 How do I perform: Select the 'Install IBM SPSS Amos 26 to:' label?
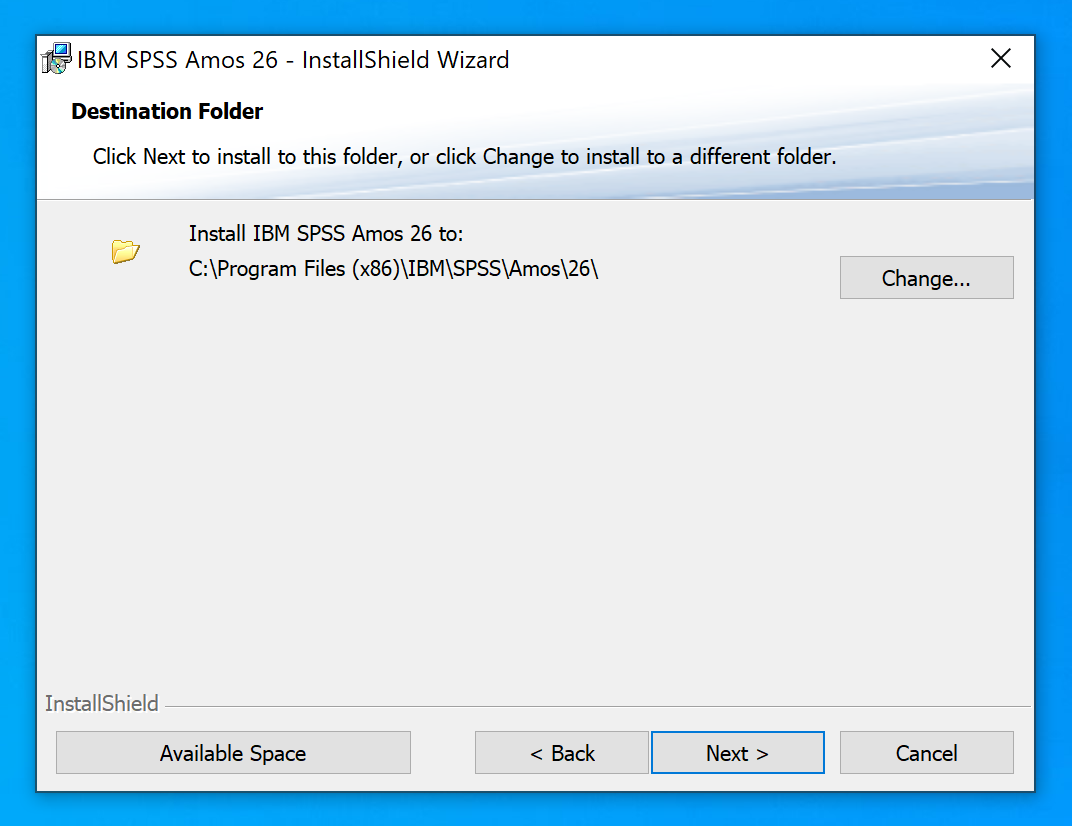tap(326, 234)
